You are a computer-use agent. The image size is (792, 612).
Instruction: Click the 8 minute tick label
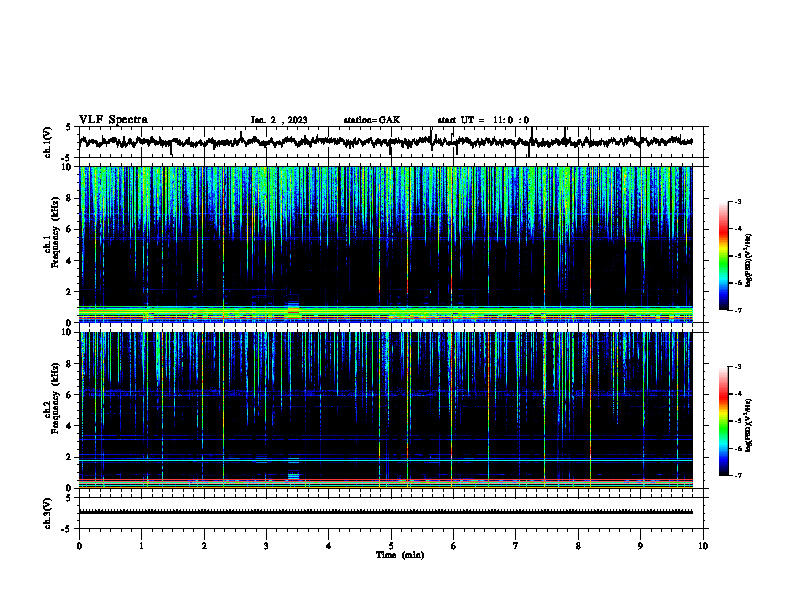(x=578, y=546)
